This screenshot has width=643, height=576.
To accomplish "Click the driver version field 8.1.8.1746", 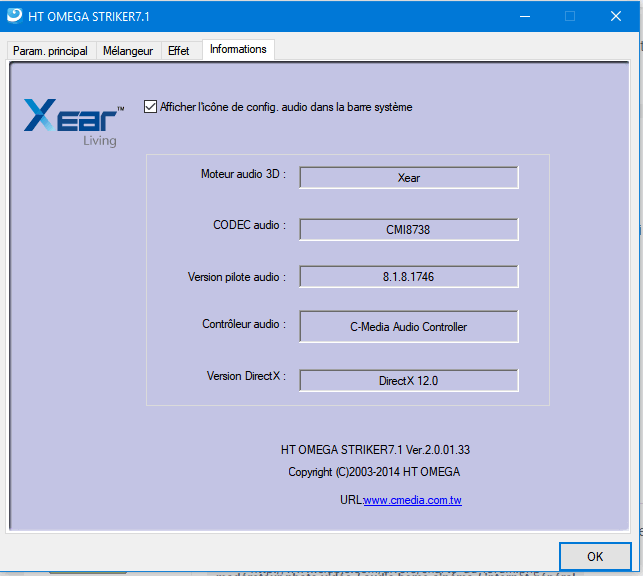I will pos(409,277).
